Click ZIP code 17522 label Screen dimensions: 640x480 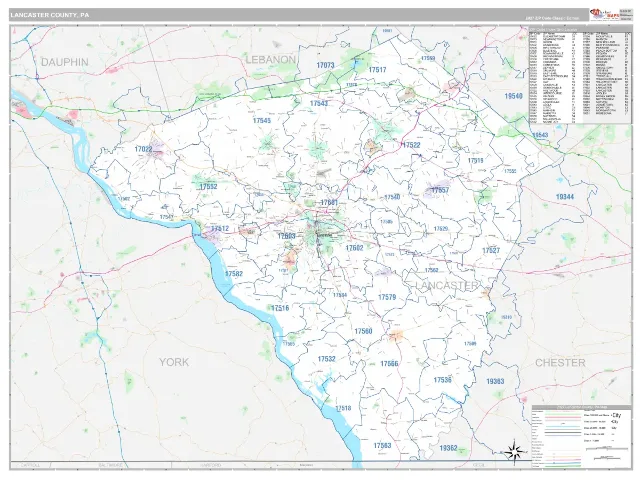point(411,145)
